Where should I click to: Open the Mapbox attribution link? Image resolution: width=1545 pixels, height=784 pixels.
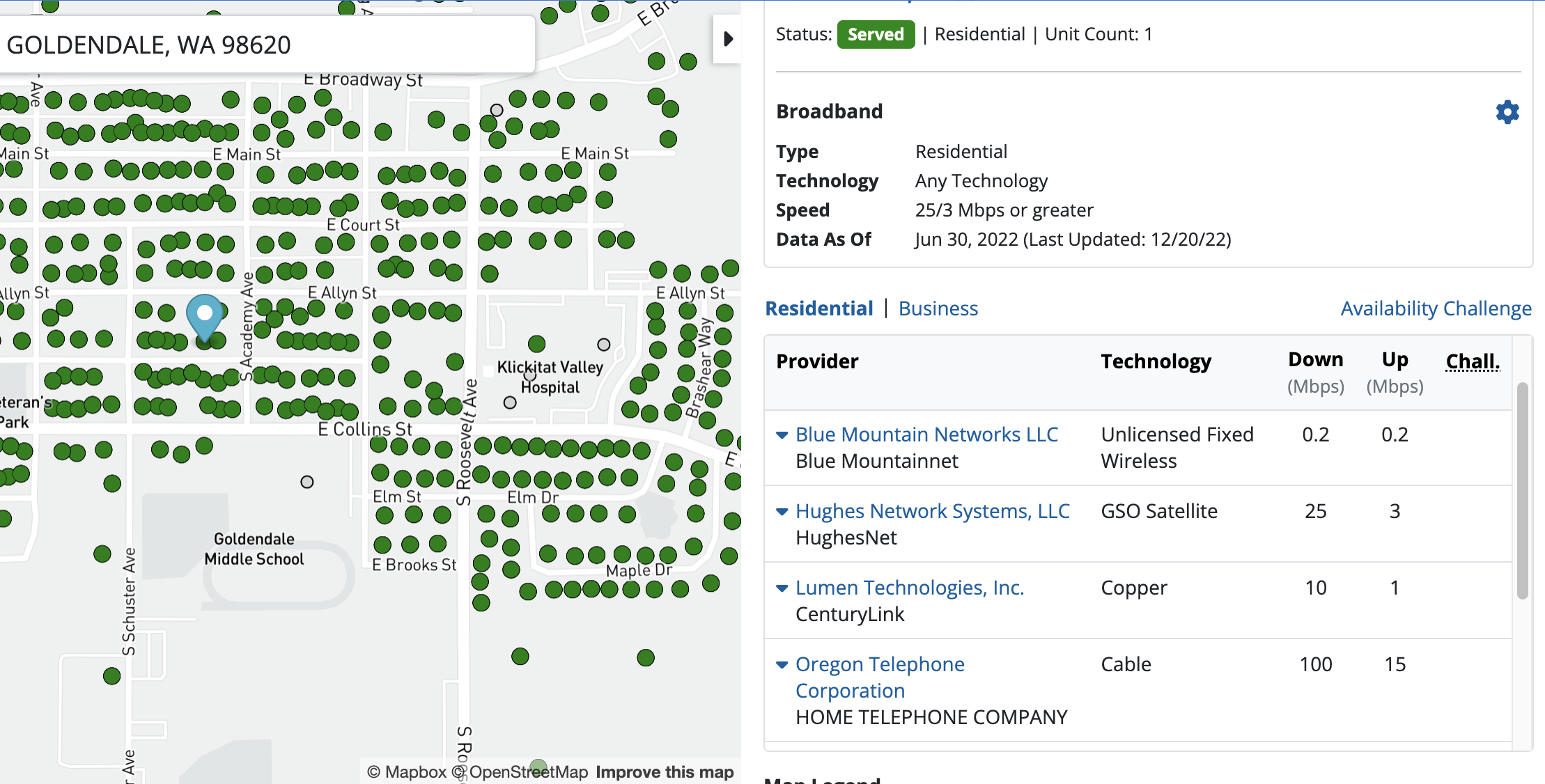click(x=407, y=772)
